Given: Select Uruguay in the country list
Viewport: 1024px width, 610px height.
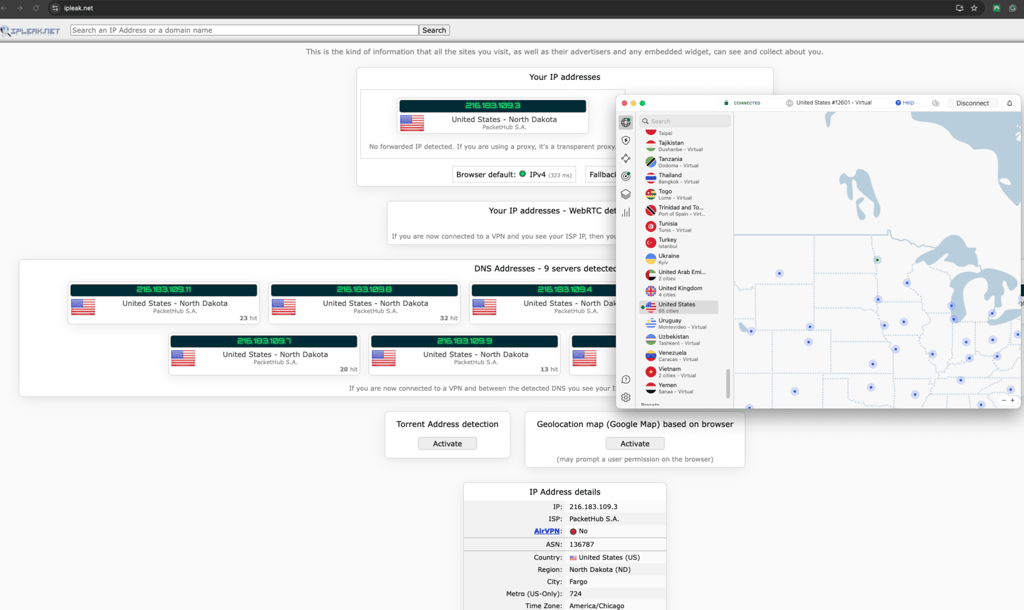Looking at the screenshot, I should point(679,323).
